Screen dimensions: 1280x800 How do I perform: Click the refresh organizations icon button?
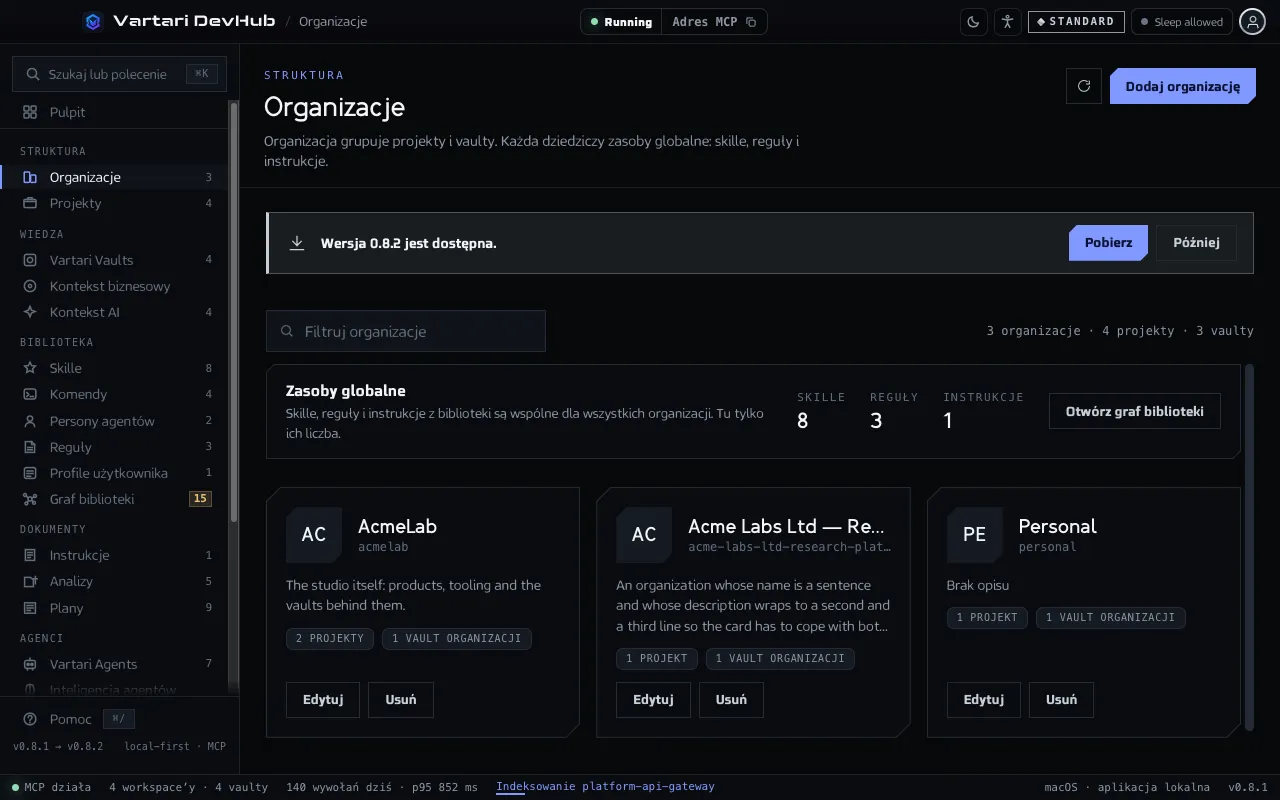click(x=1084, y=86)
